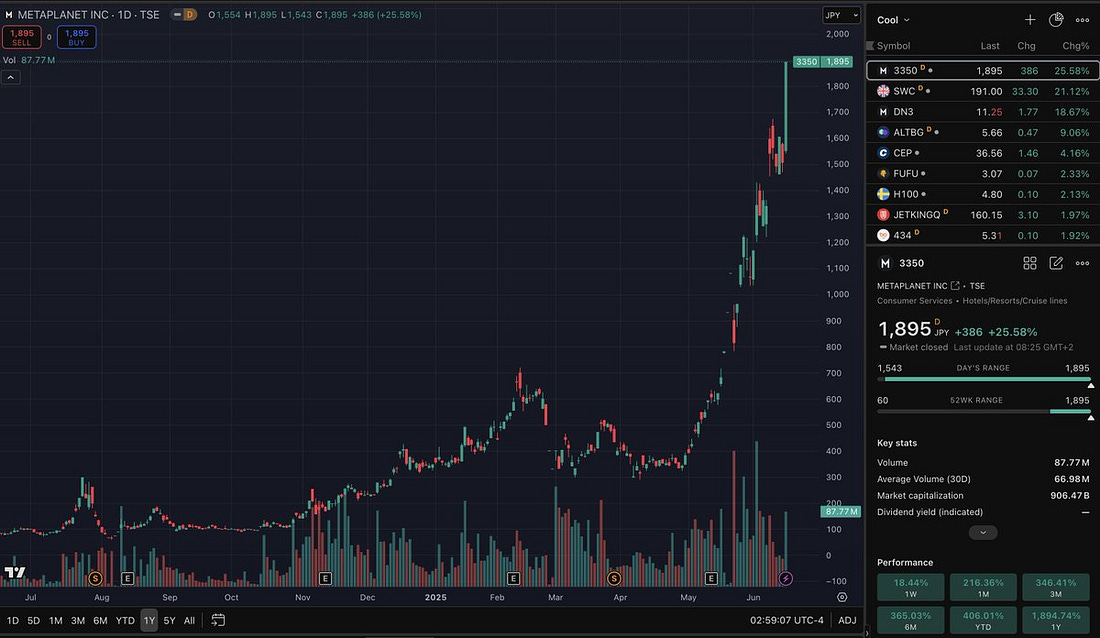Click the S split marker near April
The width and height of the screenshot is (1100, 638).
(614, 578)
